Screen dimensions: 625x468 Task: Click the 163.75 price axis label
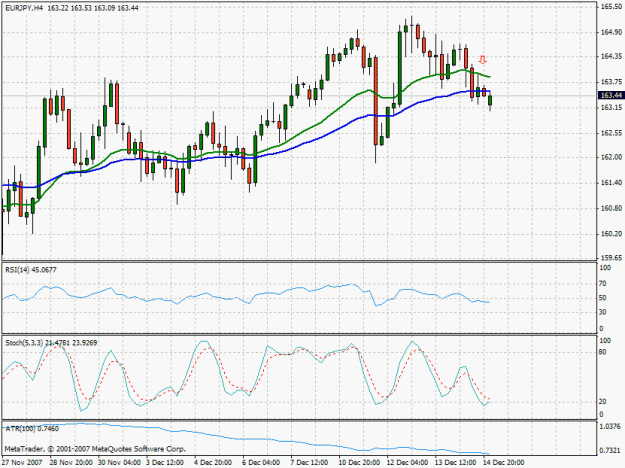coord(611,82)
